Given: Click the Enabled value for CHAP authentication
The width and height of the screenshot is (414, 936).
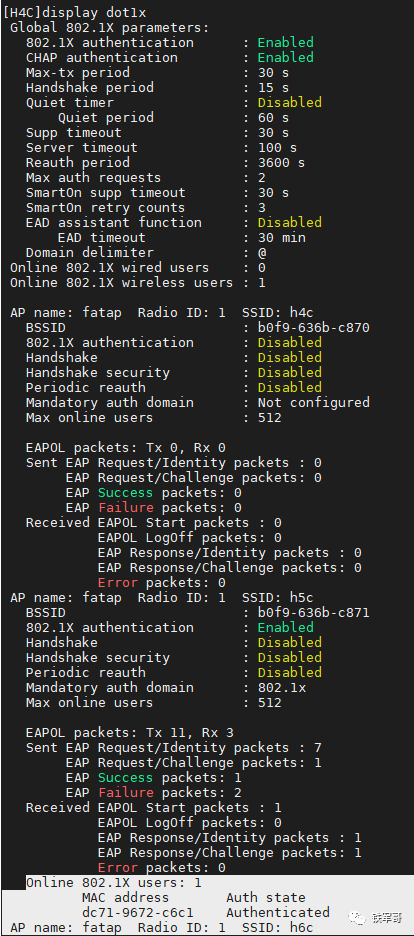Looking at the screenshot, I should pos(285,57).
